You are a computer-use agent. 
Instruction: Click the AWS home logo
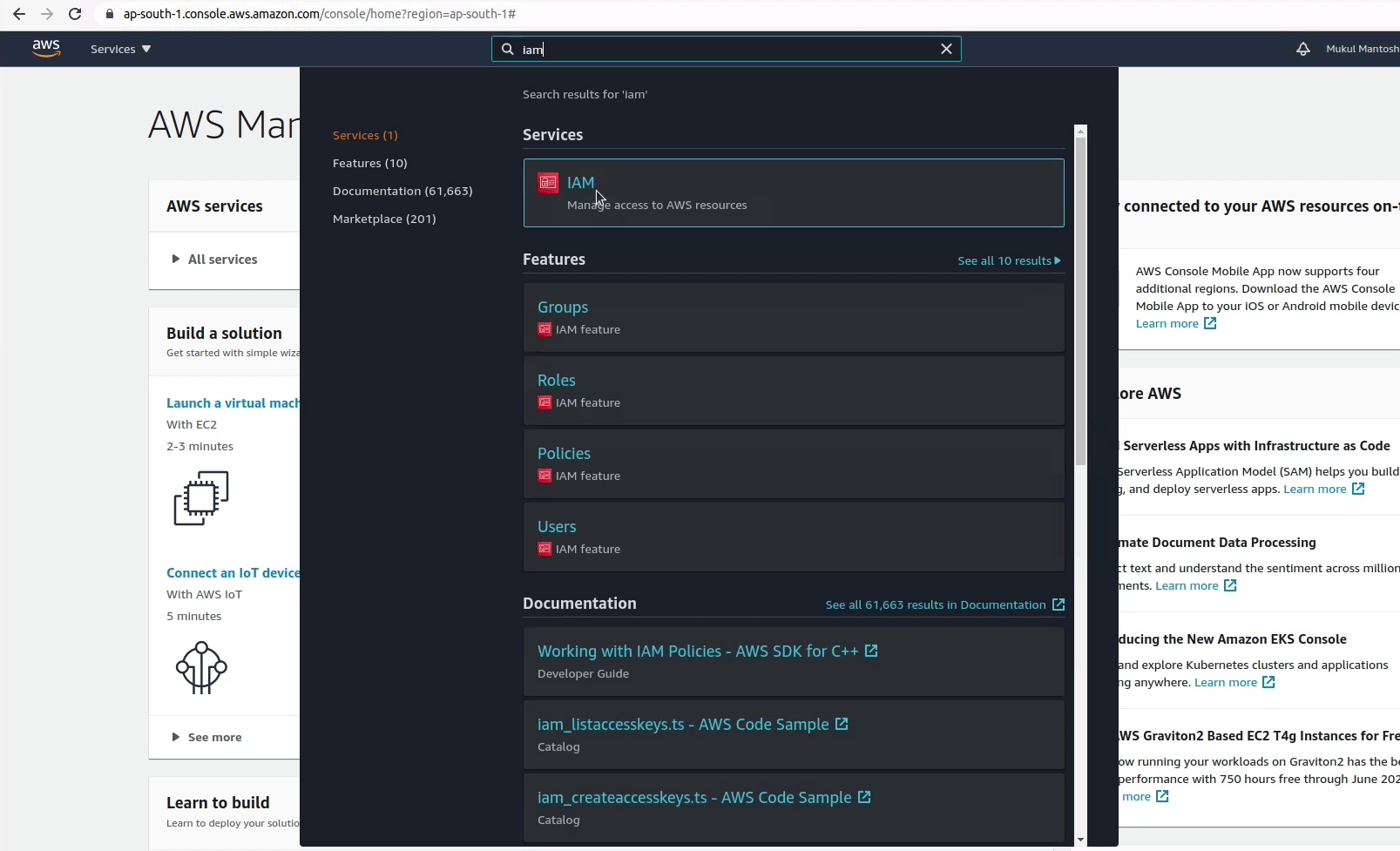(46, 49)
